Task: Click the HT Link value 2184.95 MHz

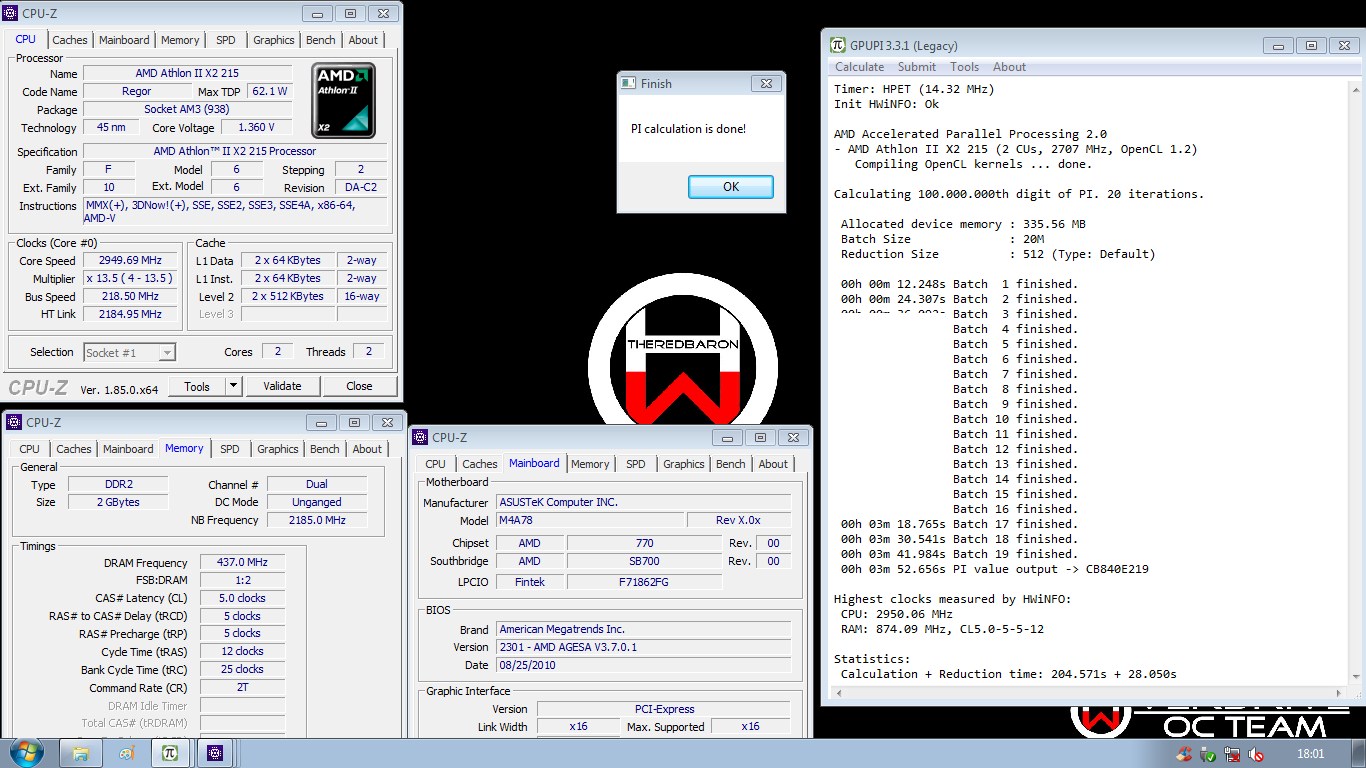Action: pyautogui.click(x=130, y=314)
